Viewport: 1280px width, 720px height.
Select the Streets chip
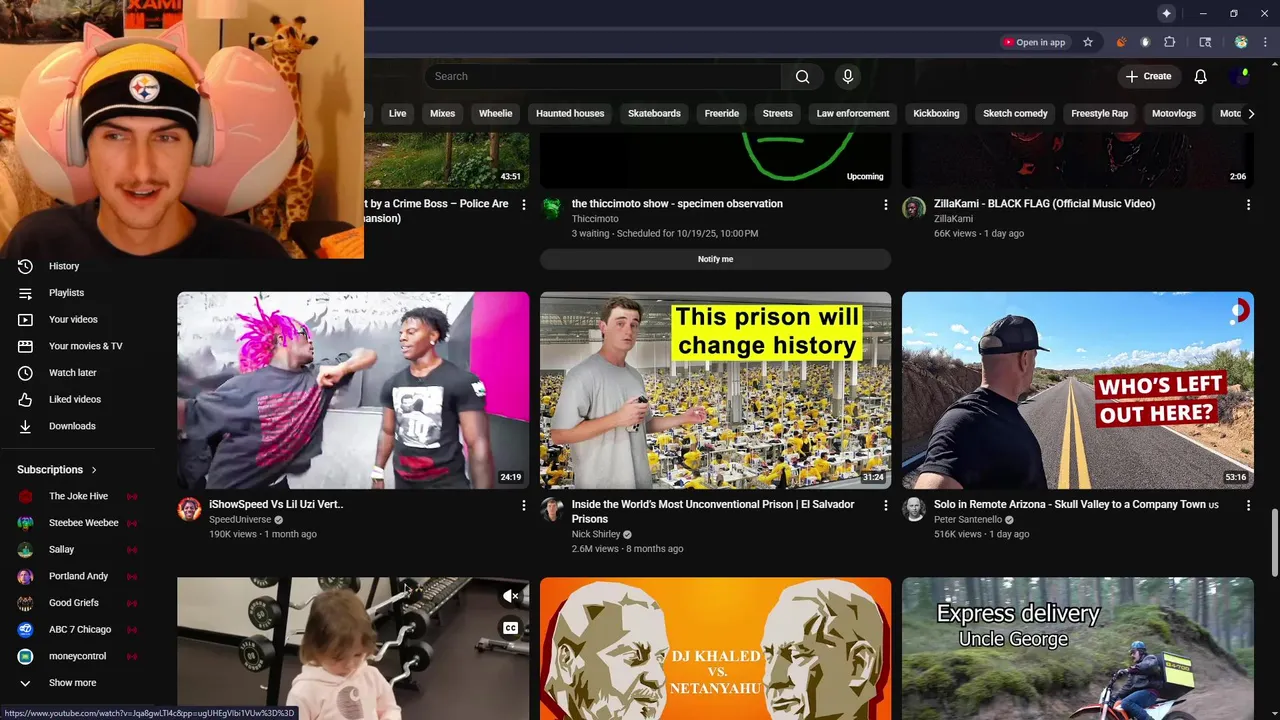pos(778,114)
